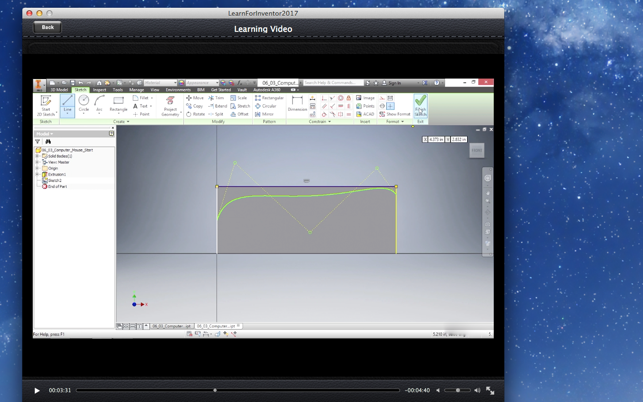Select the Rotate tool in Modify panel
The image size is (643, 402).
tap(195, 114)
